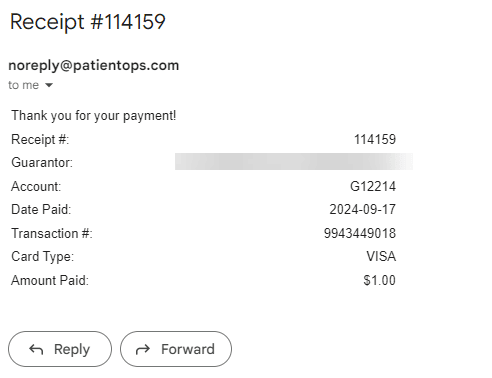Click the Forward button

click(176, 349)
